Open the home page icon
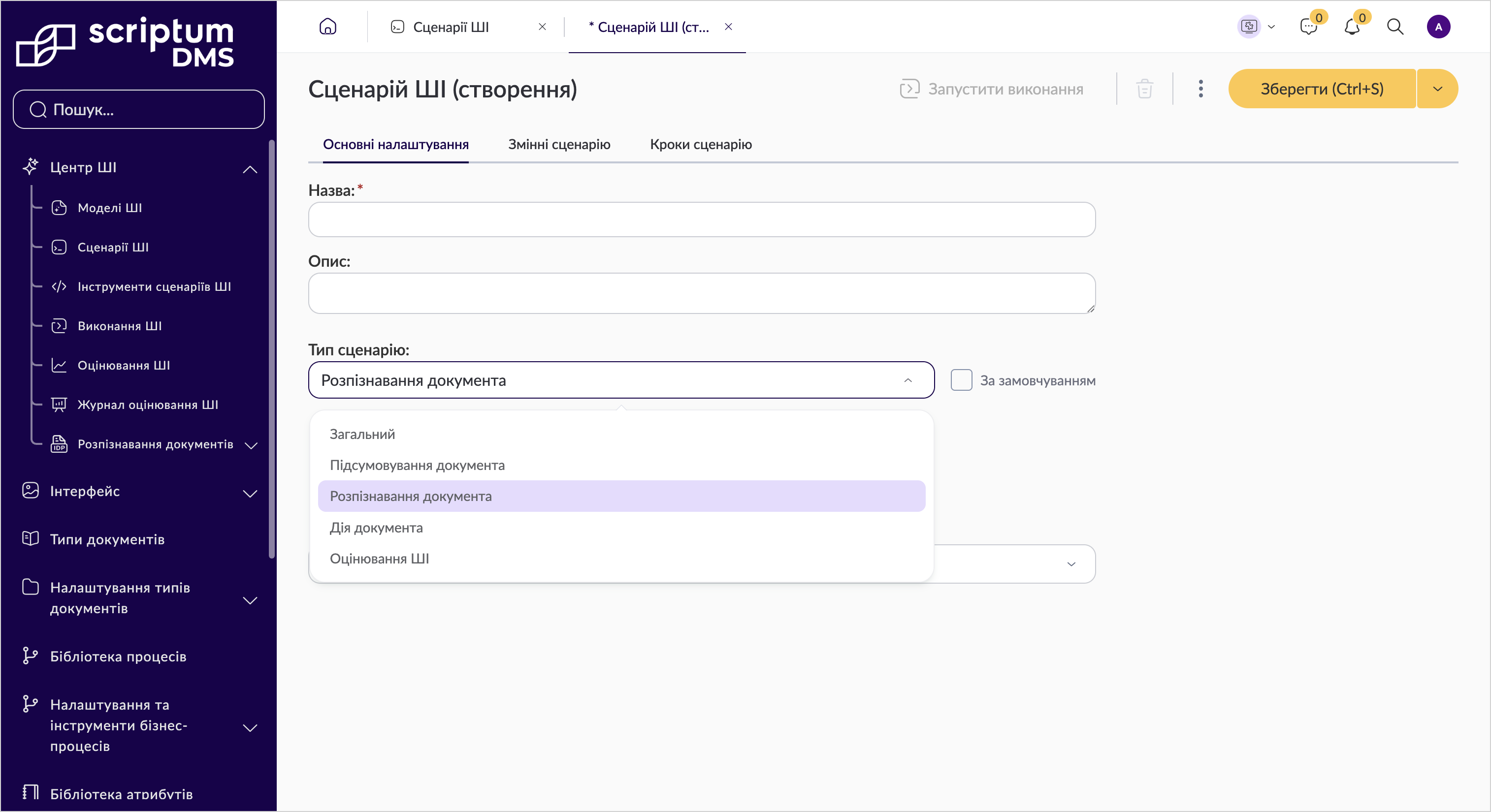Image resolution: width=1491 pixels, height=812 pixels. click(x=327, y=27)
